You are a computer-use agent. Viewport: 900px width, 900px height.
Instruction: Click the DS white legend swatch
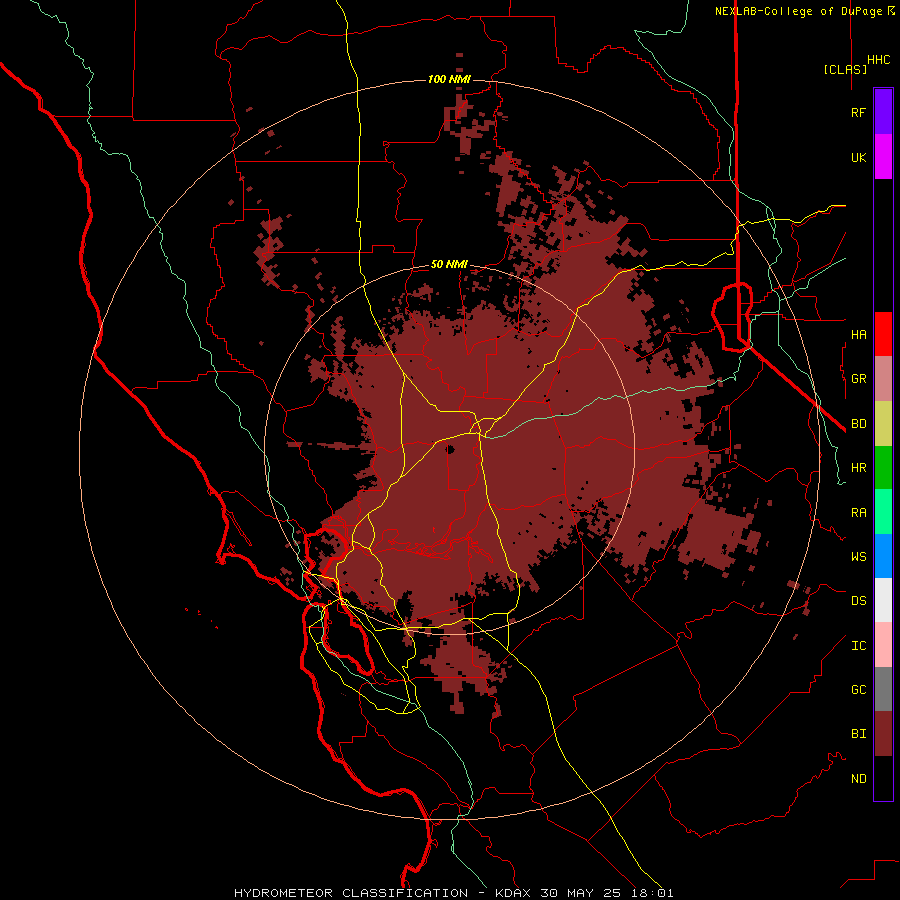coord(883,600)
